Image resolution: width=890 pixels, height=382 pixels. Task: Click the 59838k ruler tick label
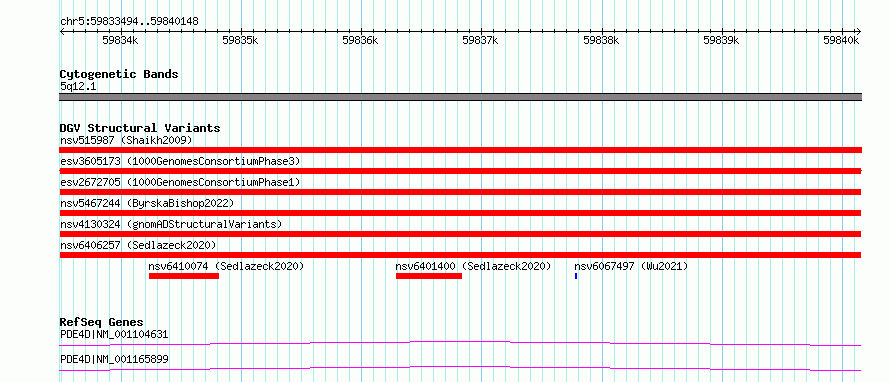click(x=601, y=40)
